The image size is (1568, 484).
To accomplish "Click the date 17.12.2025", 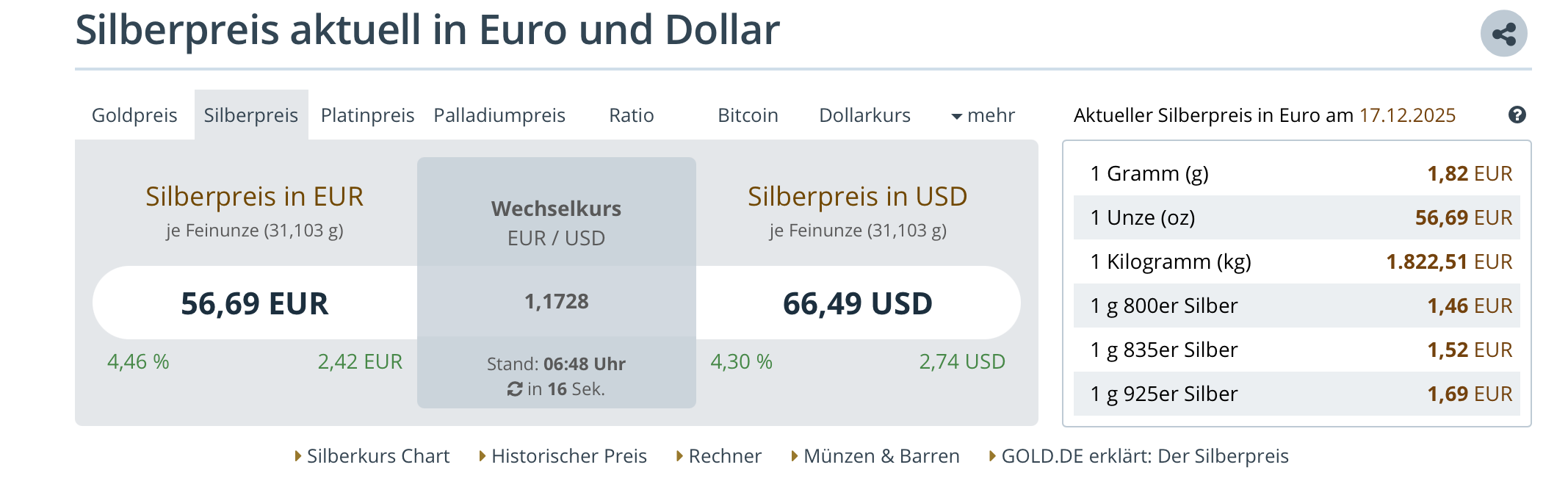I will [1407, 115].
